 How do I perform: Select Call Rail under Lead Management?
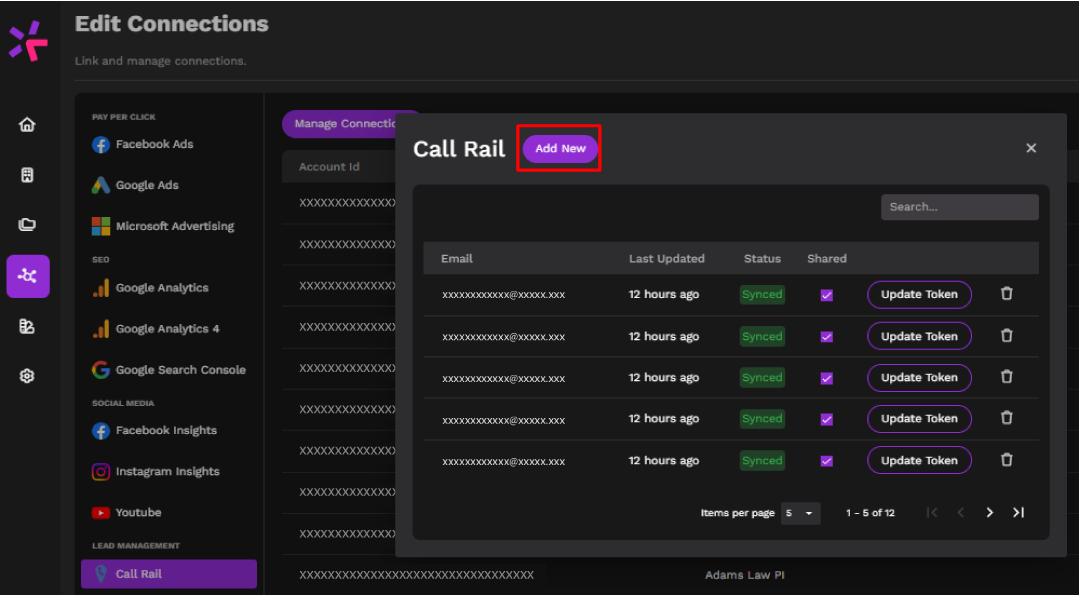(169, 574)
